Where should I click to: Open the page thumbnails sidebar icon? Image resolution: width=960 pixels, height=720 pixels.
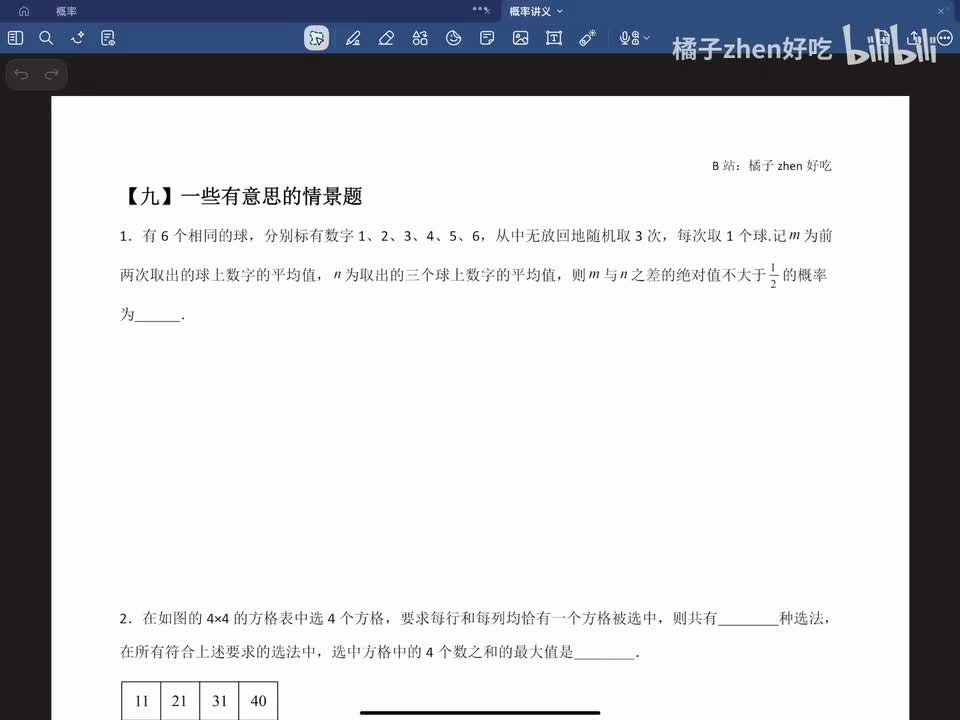(15, 38)
